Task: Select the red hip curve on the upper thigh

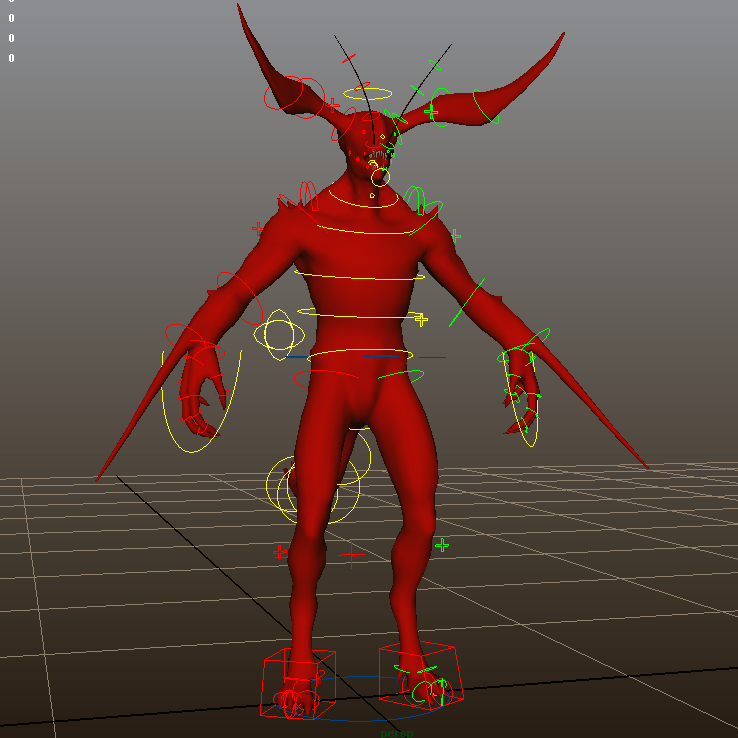Action: pyautogui.click(x=326, y=378)
